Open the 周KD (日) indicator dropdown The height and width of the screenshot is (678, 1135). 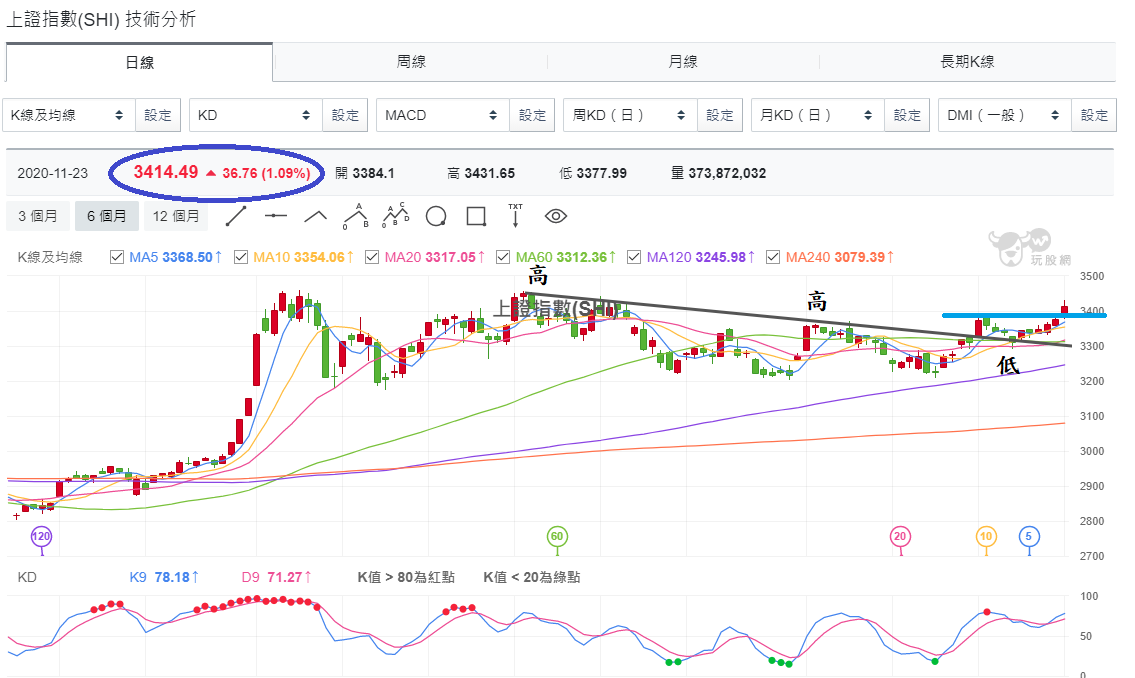coord(630,115)
